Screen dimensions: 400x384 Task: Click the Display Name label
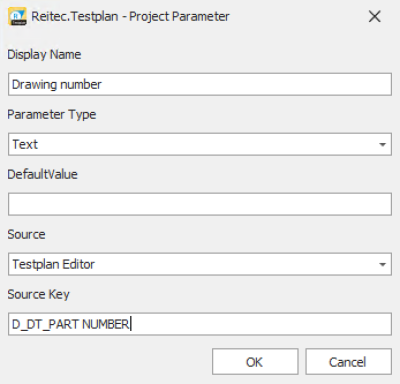click(x=44, y=55)
